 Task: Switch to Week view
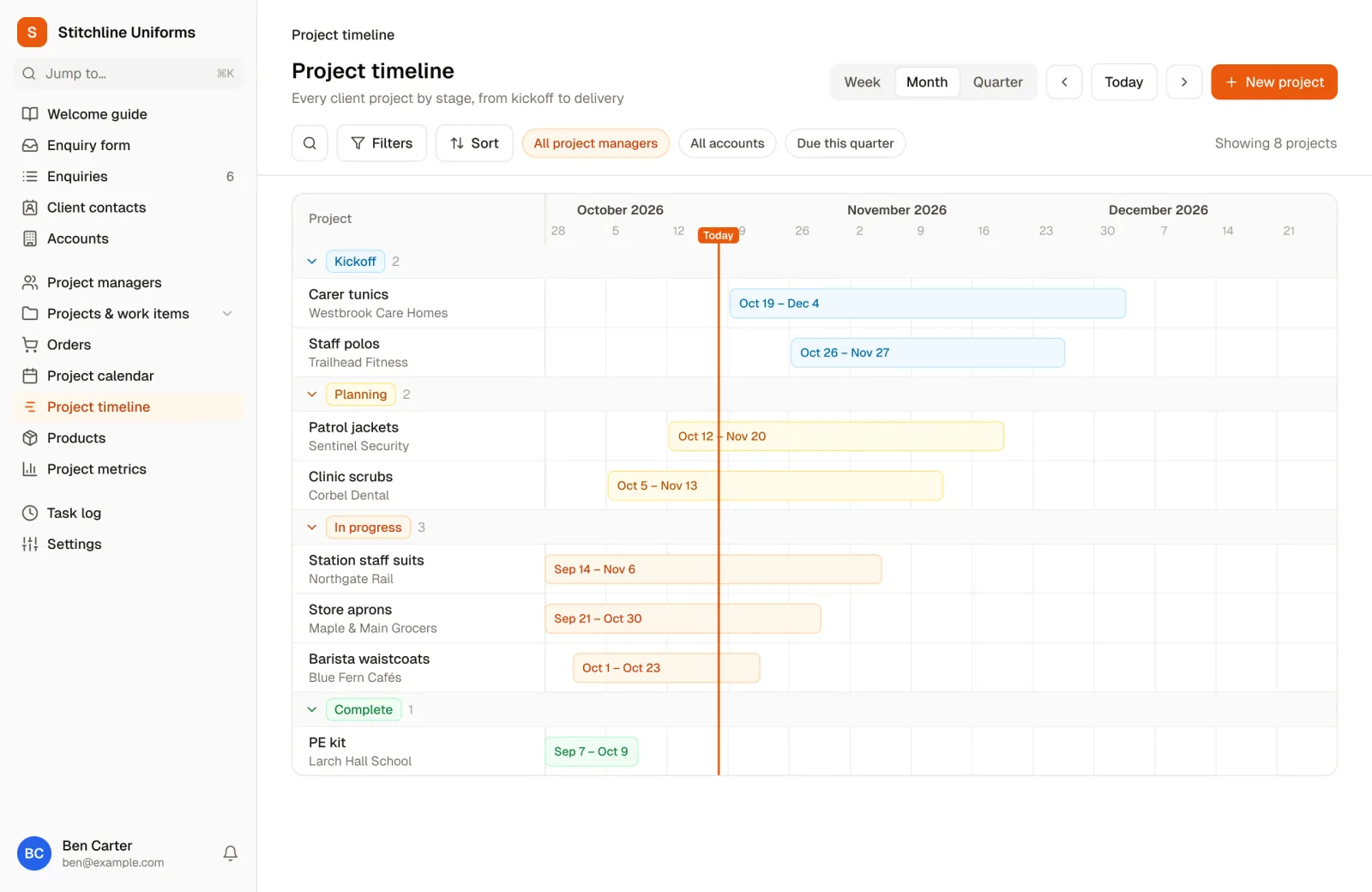pos(863,82)
